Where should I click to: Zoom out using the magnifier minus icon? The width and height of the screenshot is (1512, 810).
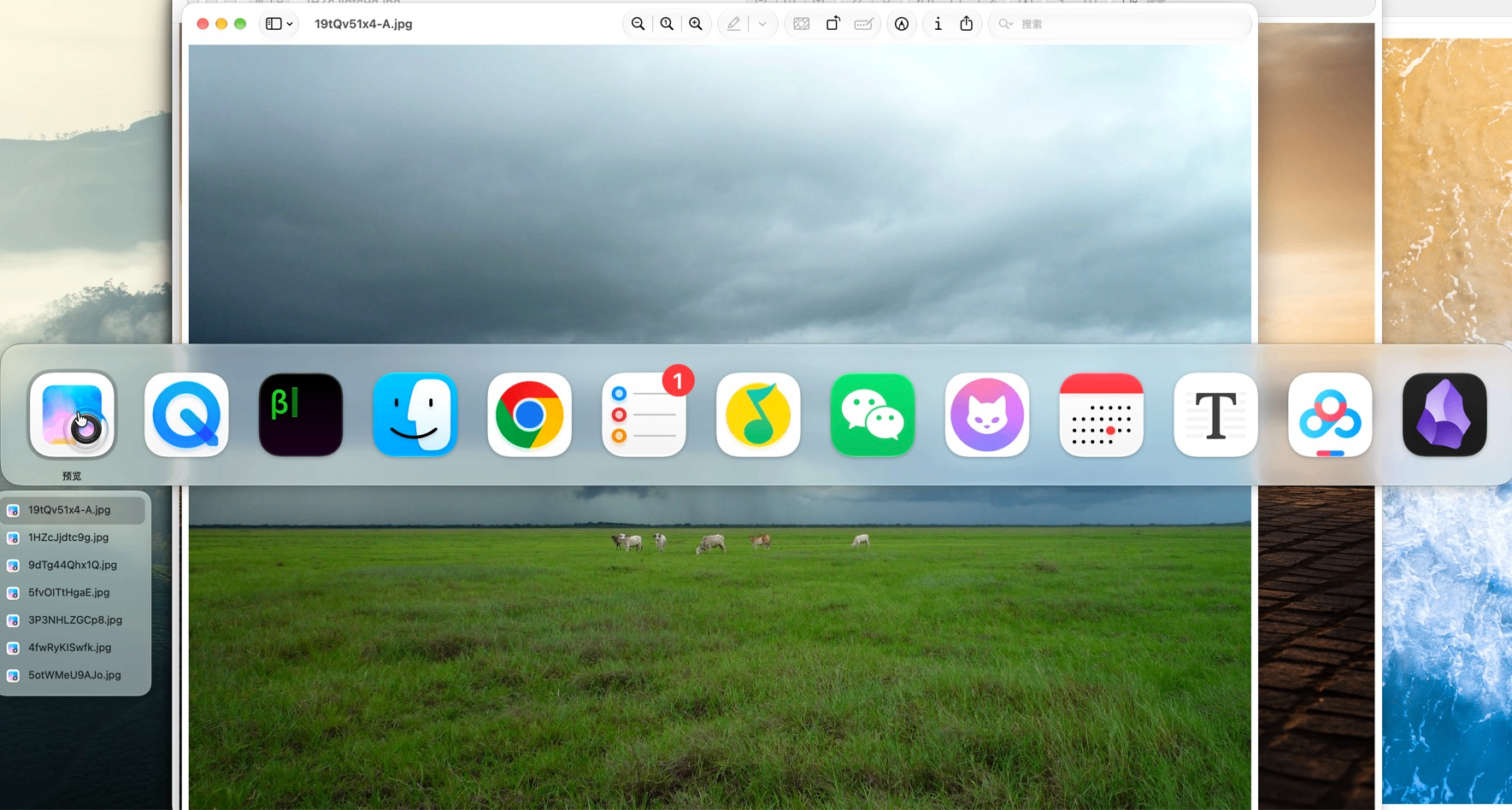click(638, 24)
